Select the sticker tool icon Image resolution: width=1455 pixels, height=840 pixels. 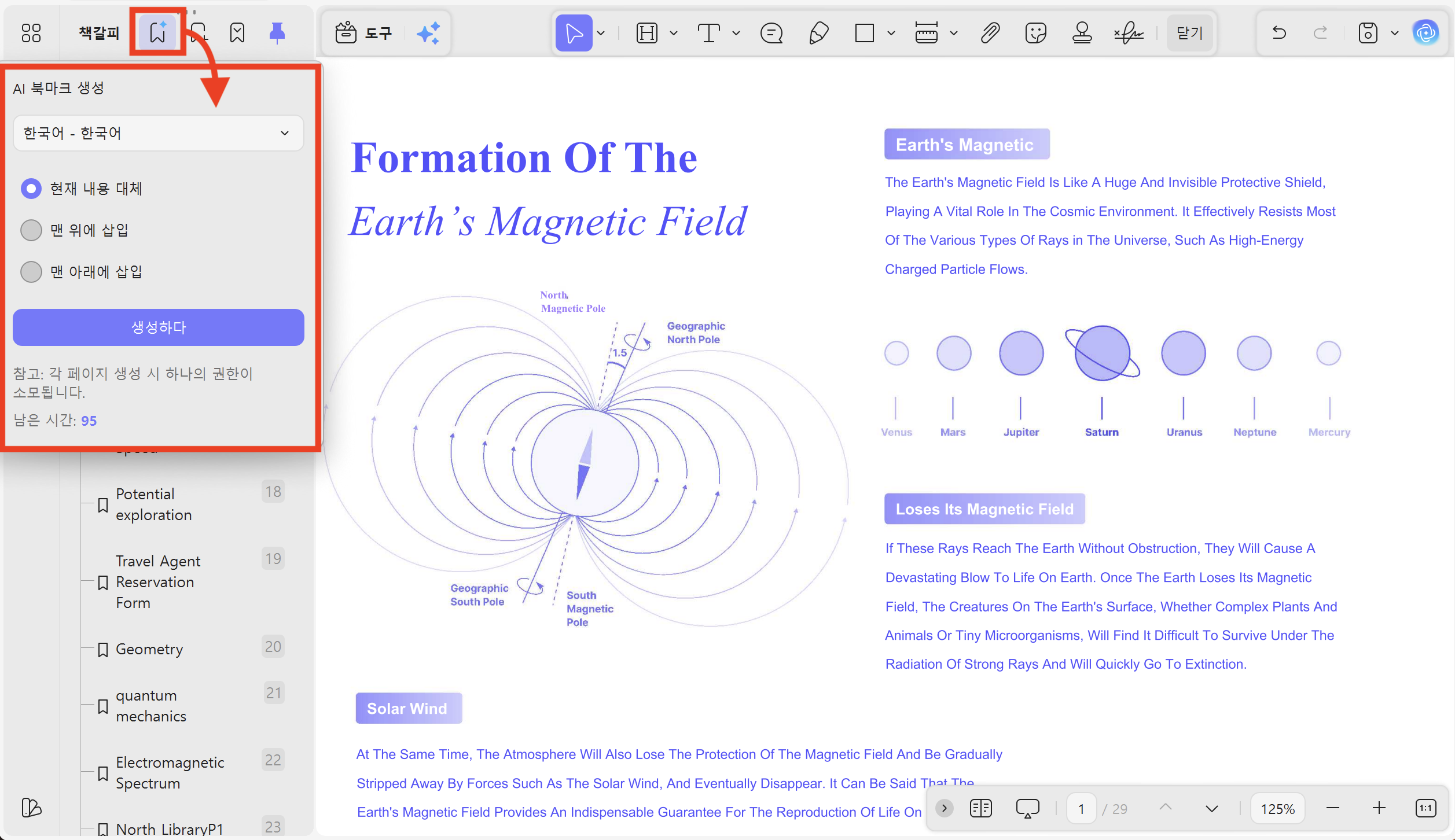pos(1035,33)
